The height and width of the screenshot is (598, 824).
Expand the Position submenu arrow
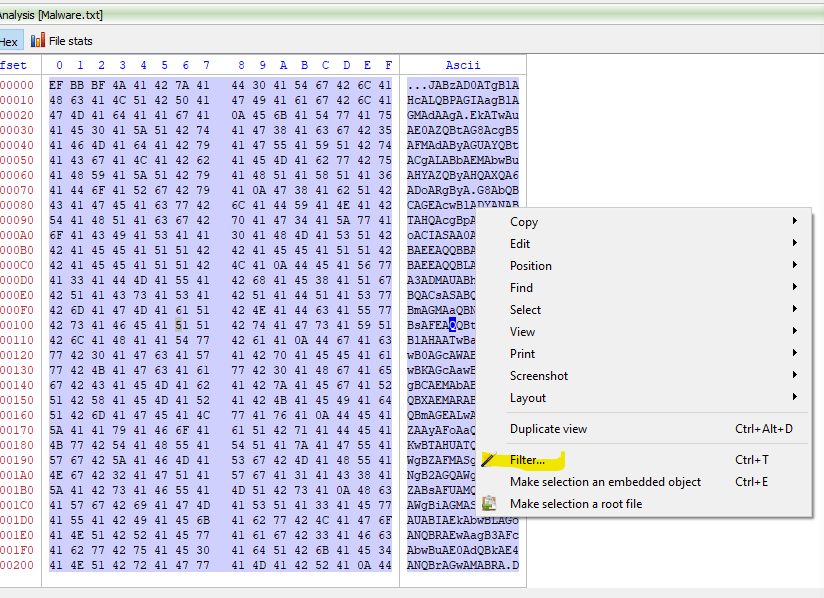coord(796,266)
